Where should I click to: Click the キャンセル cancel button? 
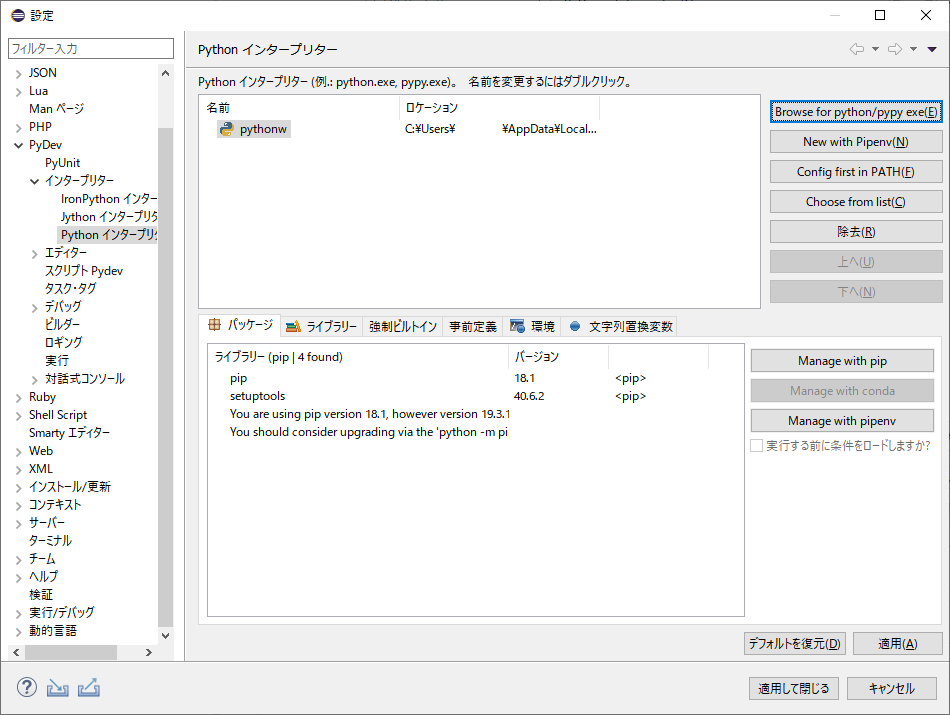point(892,688)
